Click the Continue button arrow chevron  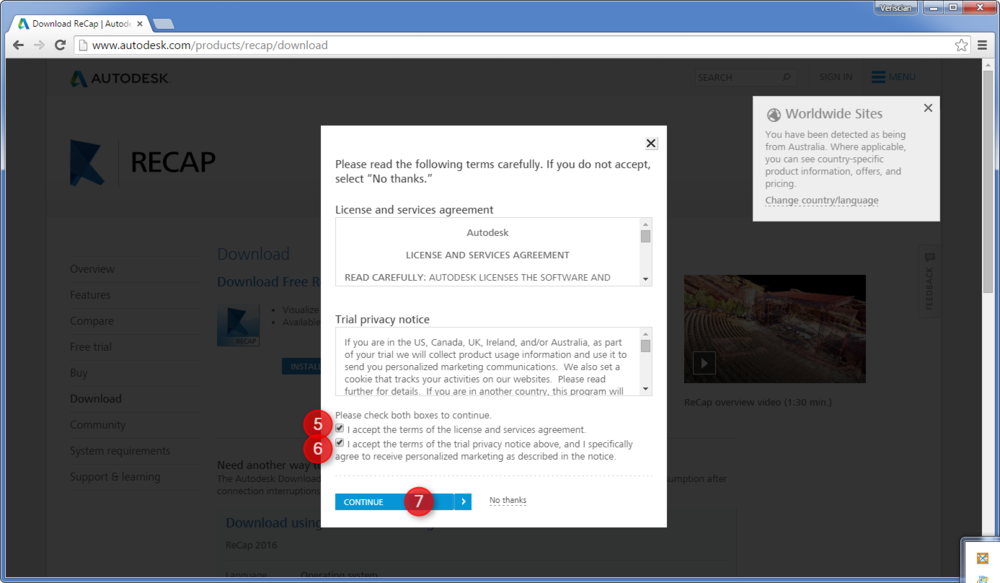(464, 502)
